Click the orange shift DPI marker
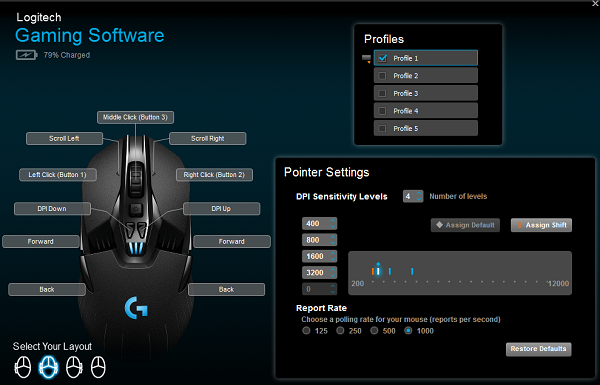This screenshot has height=385, width=600. 373,271
